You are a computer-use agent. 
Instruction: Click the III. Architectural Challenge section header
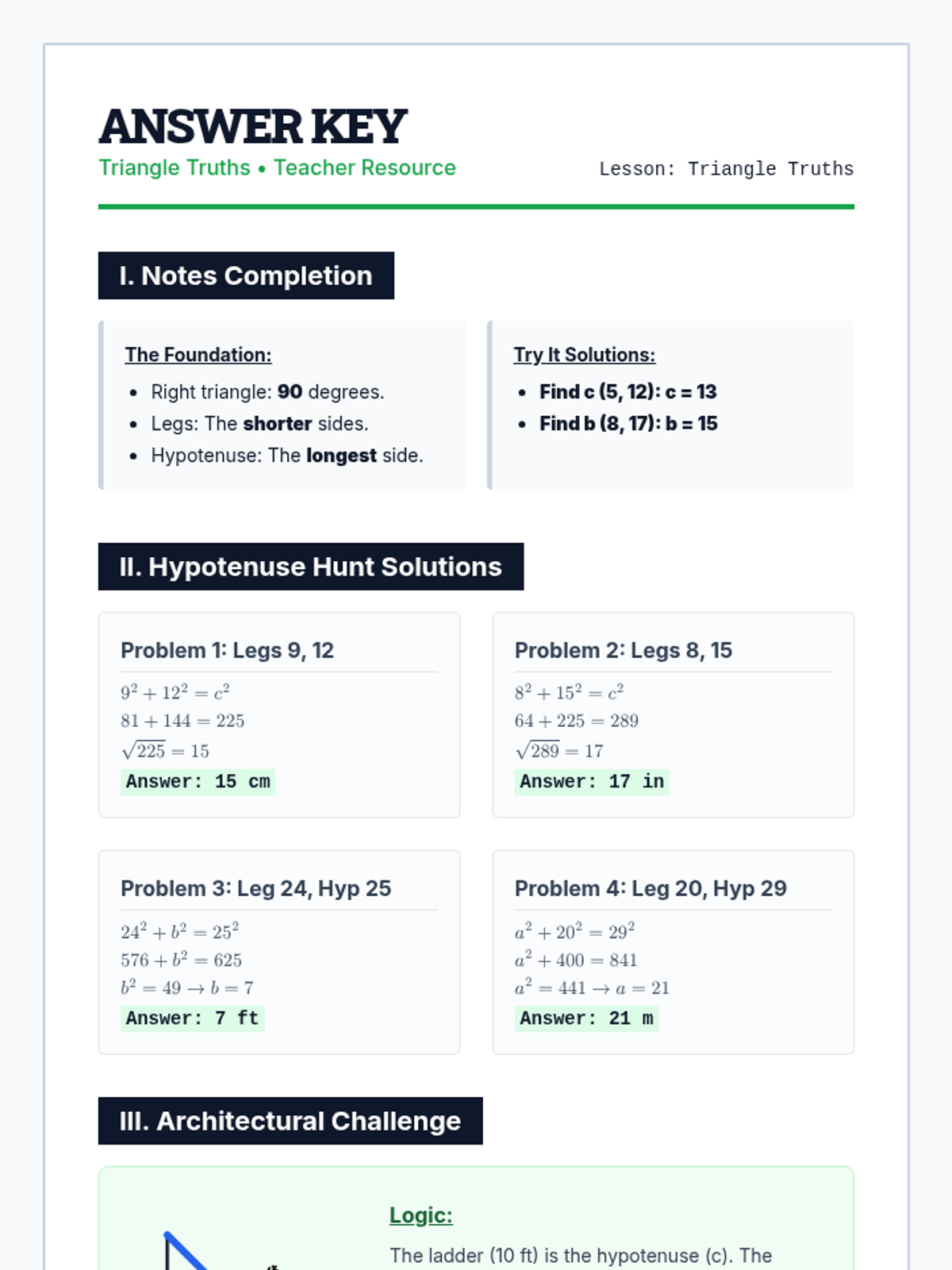(x=290, y=1121)
